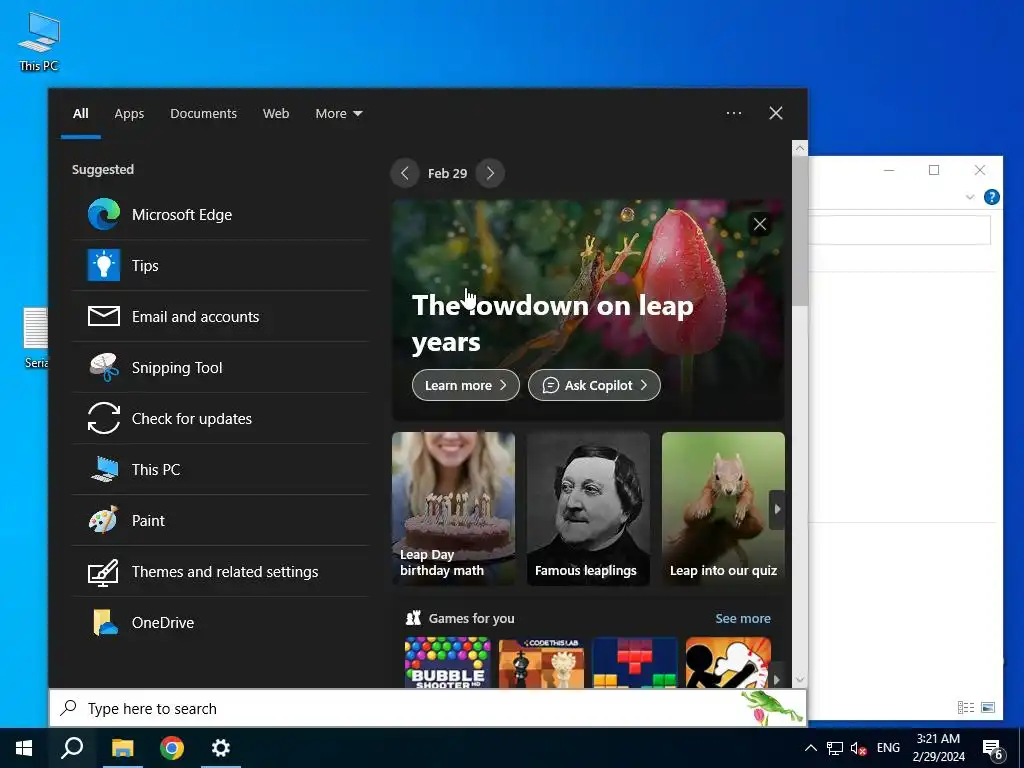Open Themes and related settings

221,571
